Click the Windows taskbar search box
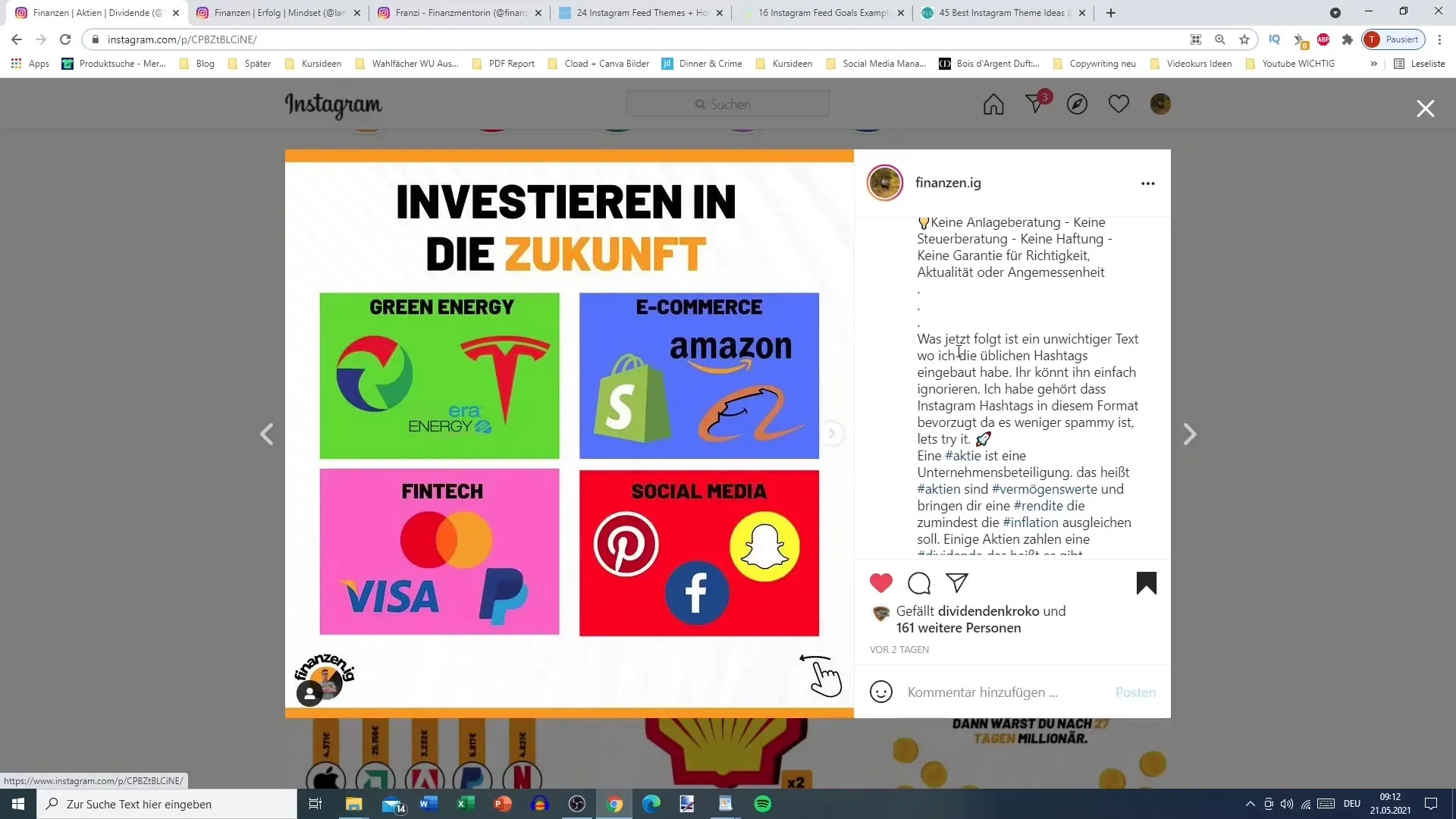 [167, 804]
